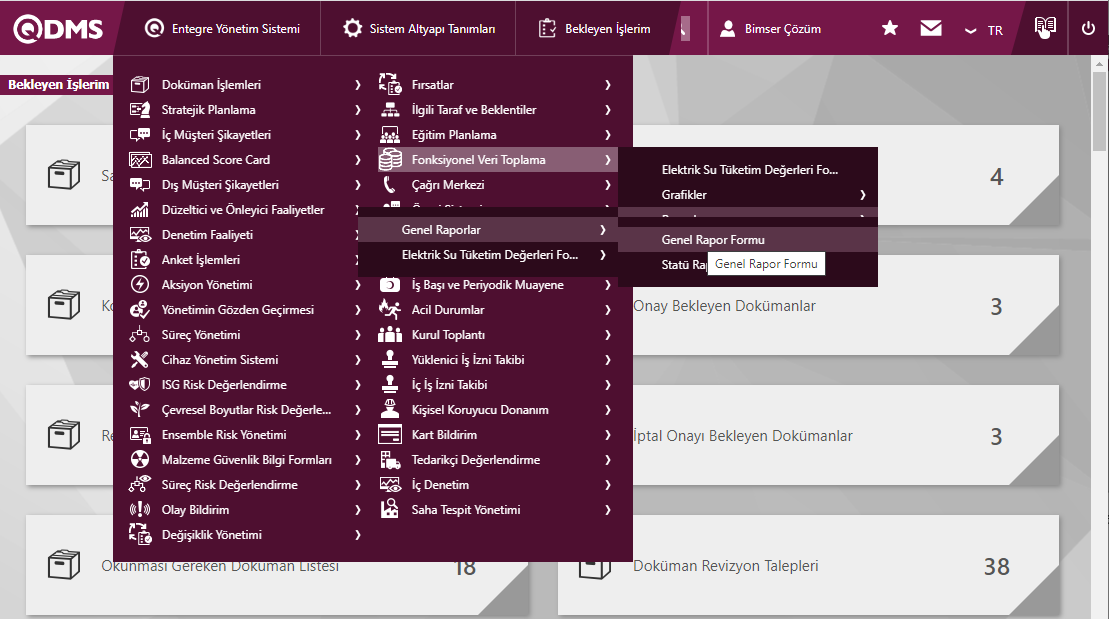
Task: Expand the Grafikler submenu arrow
Action: click(x=863, y=195)
